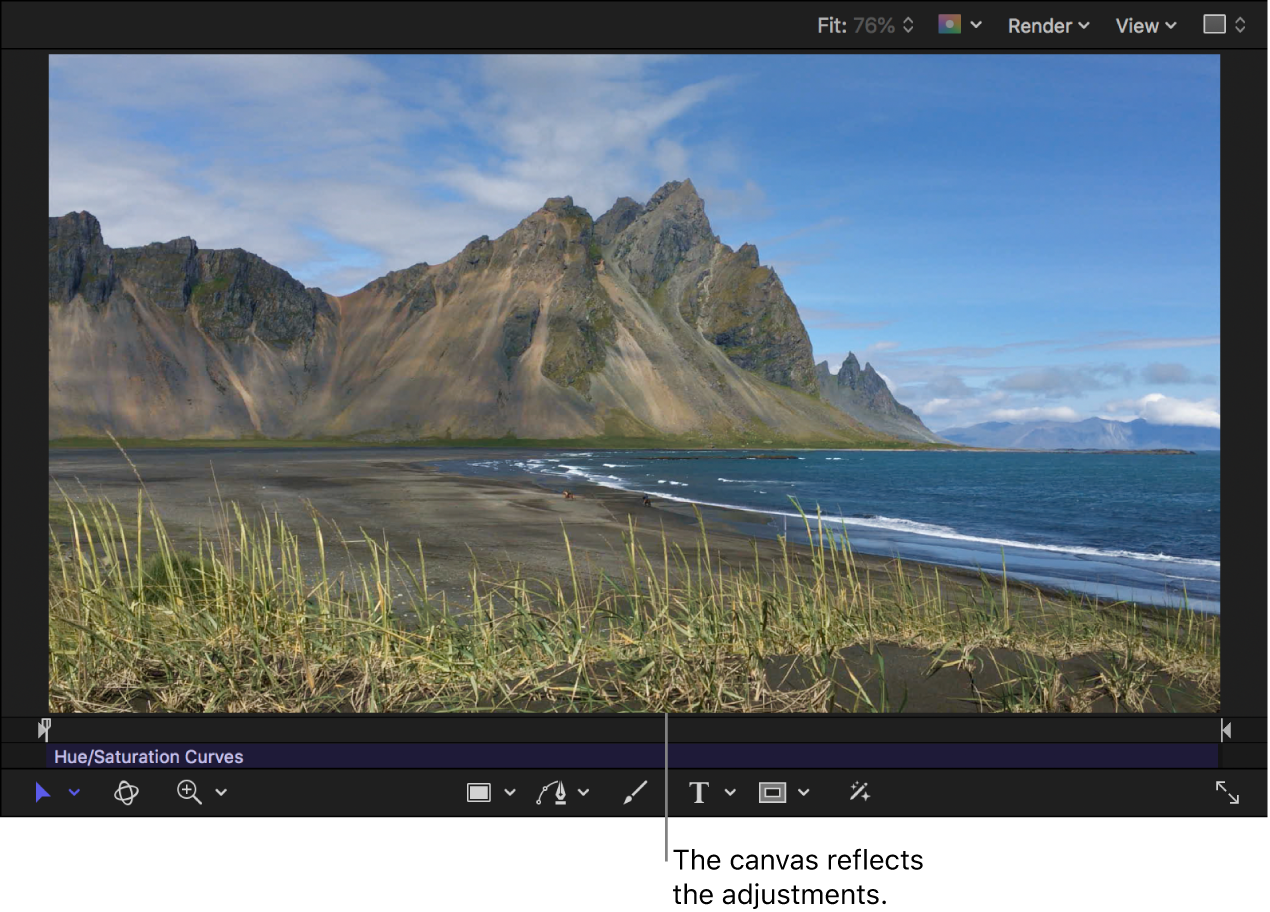This screenshot has height=912, width=1270.
Task: Toggle the transform tool mode chevron
Action: (71, 793)
